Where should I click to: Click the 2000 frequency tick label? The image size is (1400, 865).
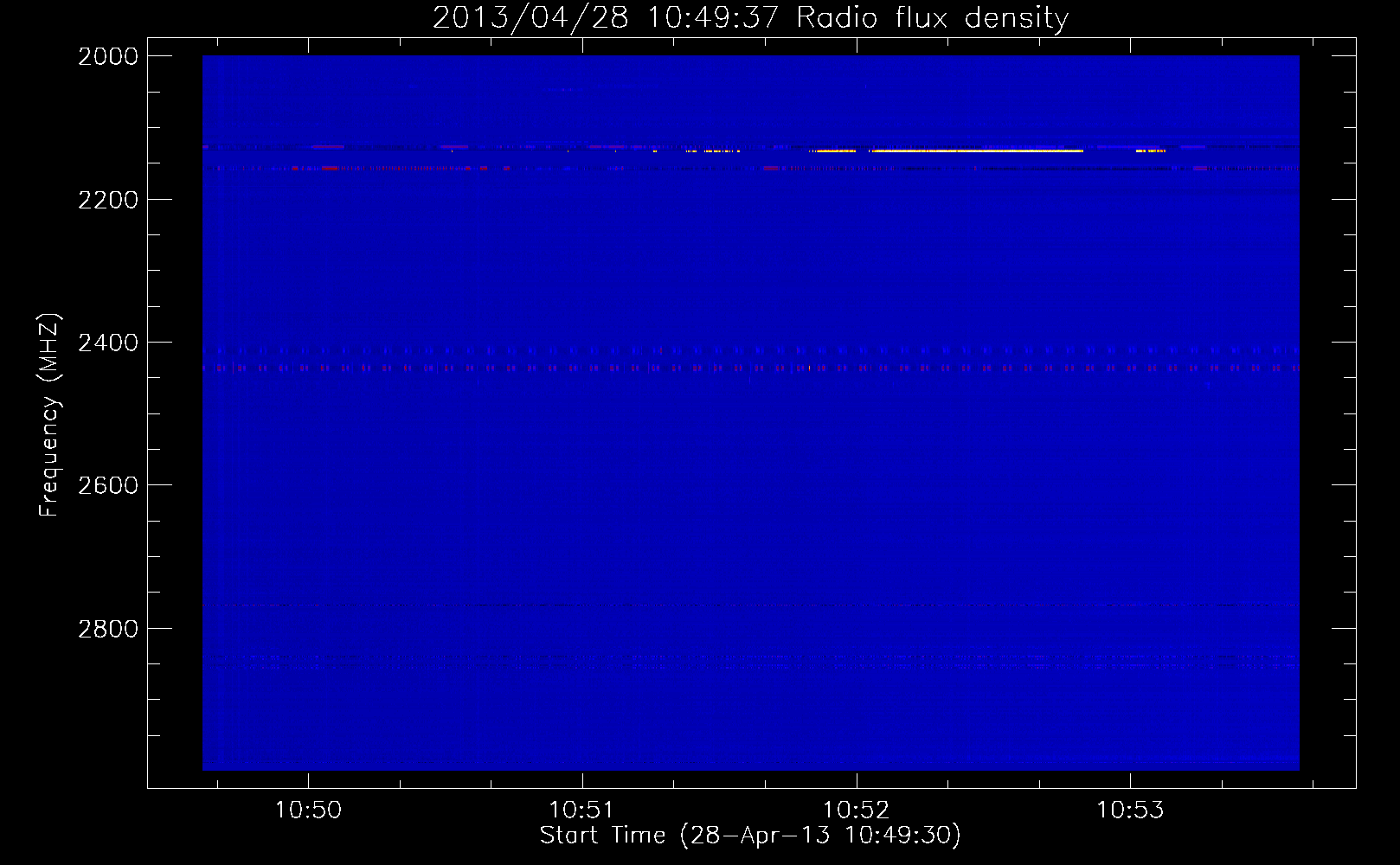coord(108,56)
